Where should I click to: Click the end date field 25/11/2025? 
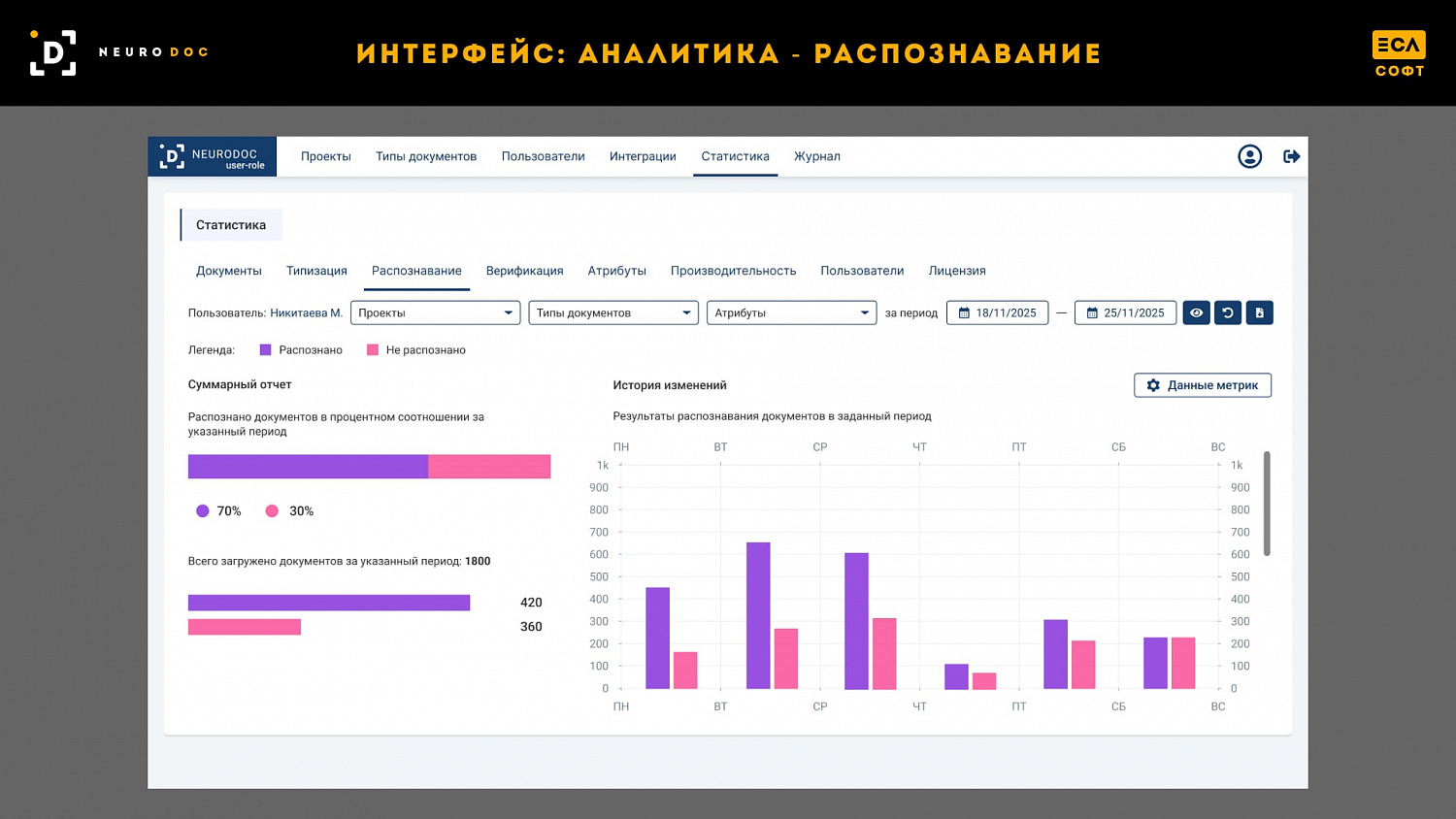click(x=1125, y=312)
